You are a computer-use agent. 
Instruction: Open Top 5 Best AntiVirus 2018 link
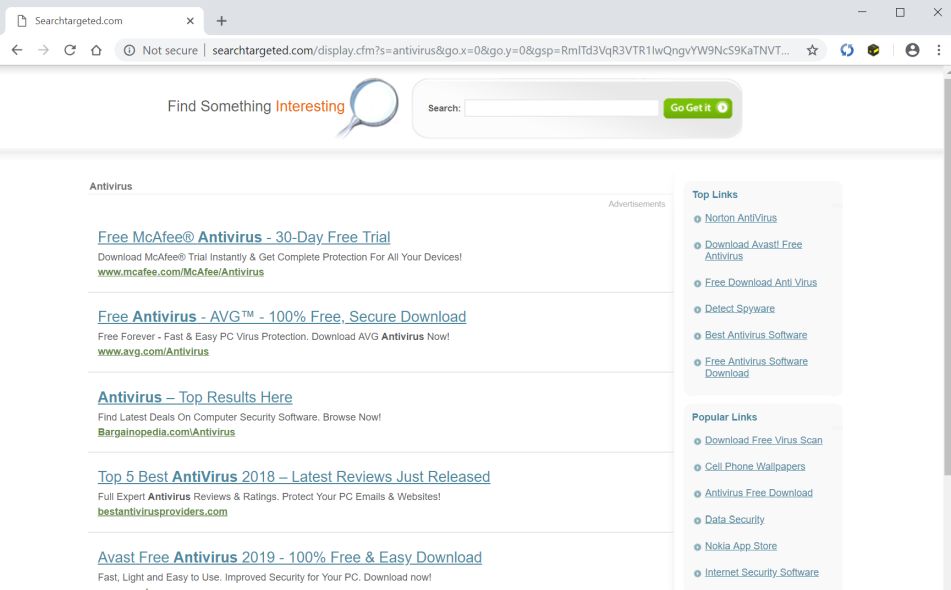pos(294,477)
